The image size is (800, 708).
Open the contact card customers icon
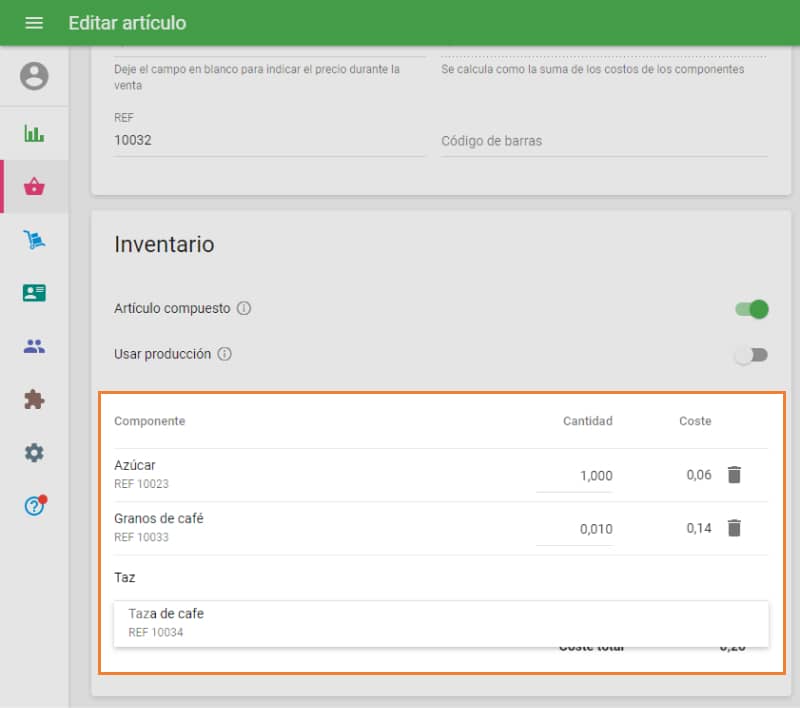click(x=33, y=292)
